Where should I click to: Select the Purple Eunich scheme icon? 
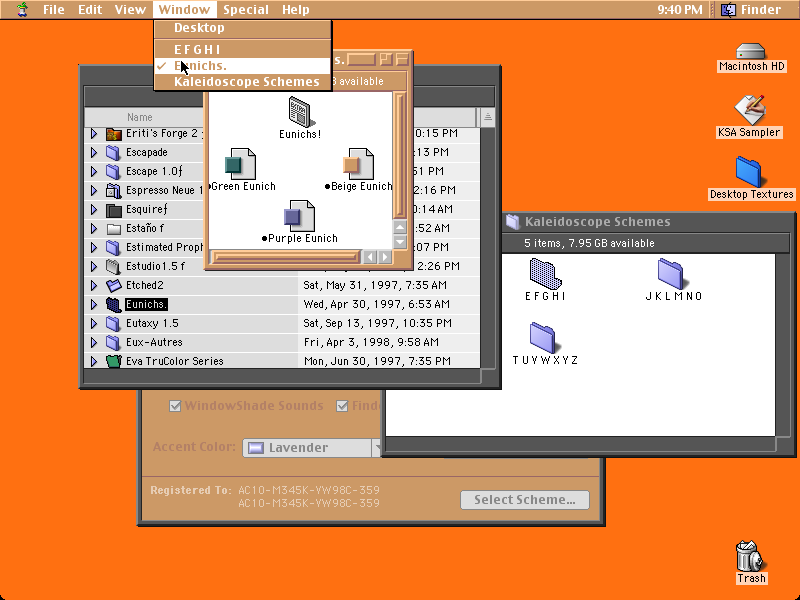point(299,216)
